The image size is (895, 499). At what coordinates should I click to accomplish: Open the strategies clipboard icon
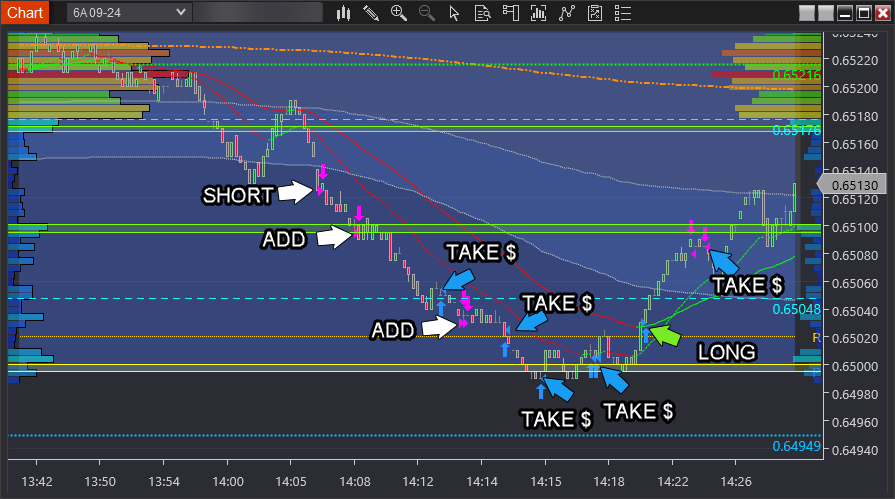595,13
